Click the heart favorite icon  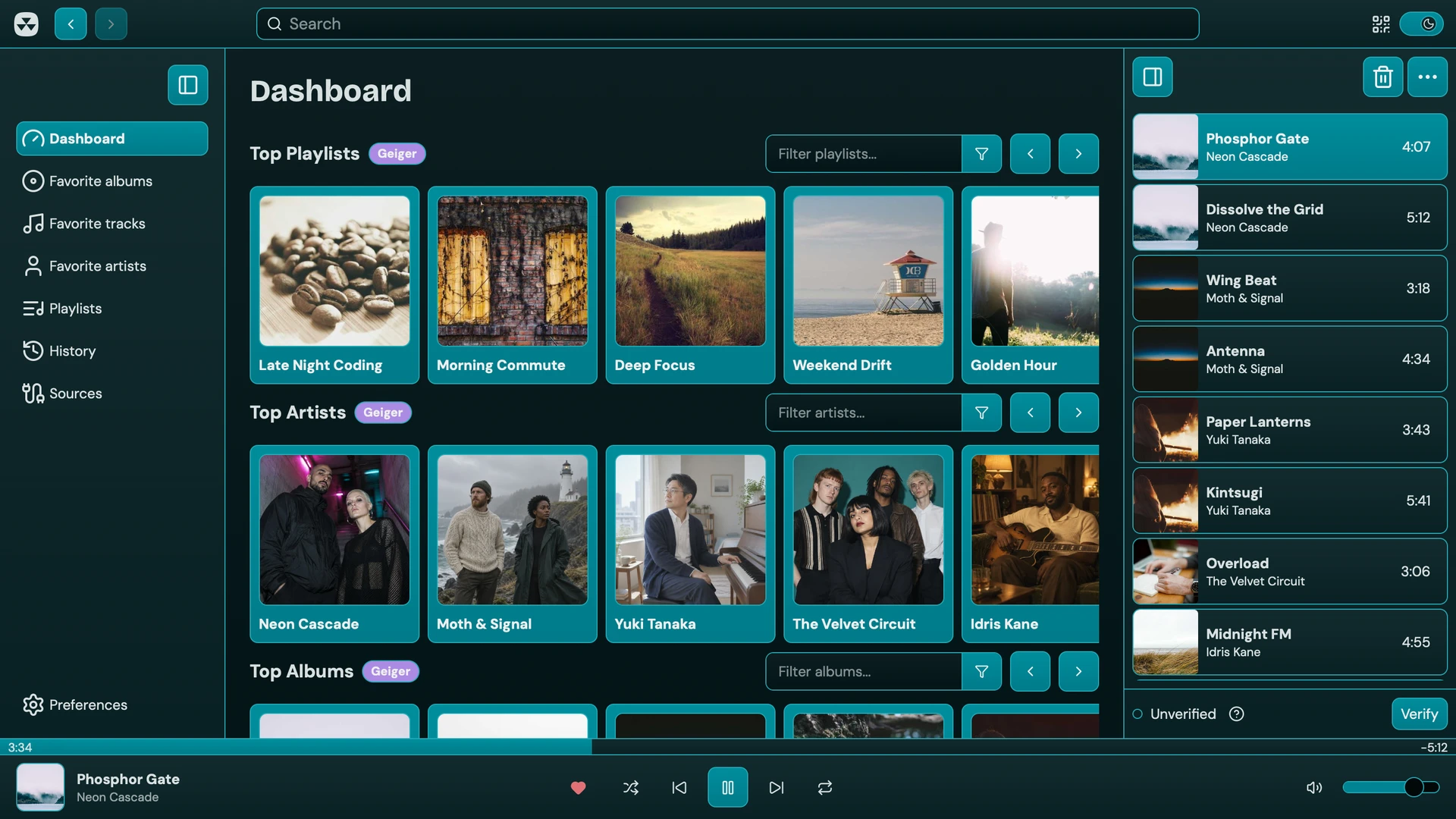pyautogui.click(x=578, y=787)
